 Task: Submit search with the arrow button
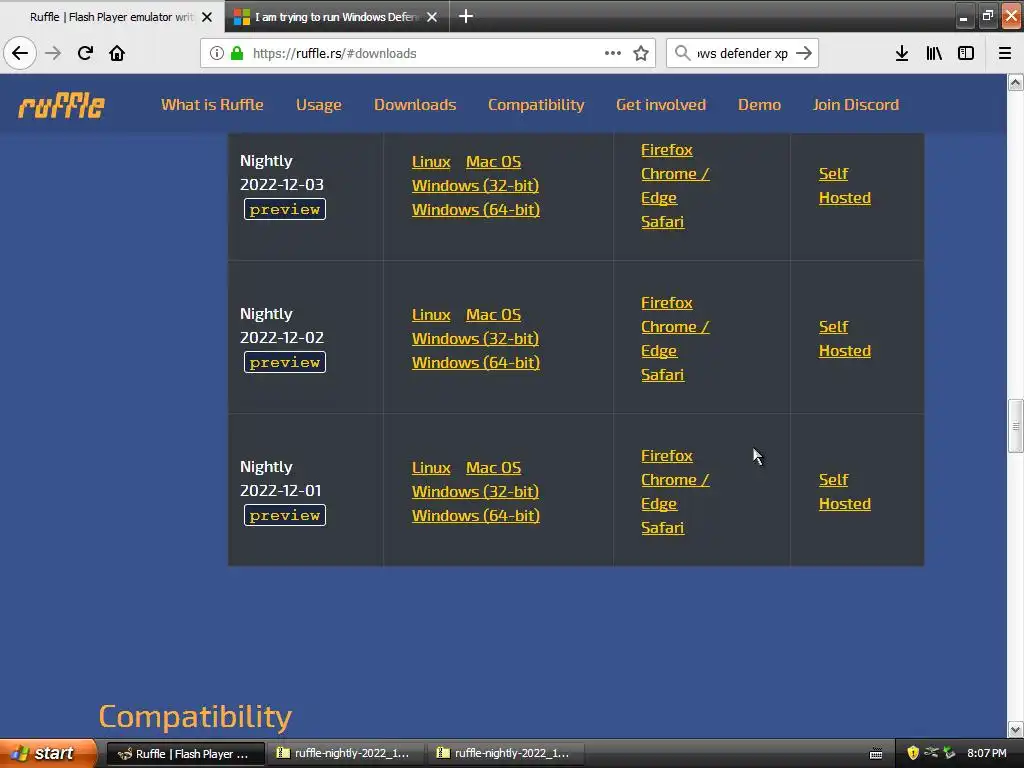804,53
